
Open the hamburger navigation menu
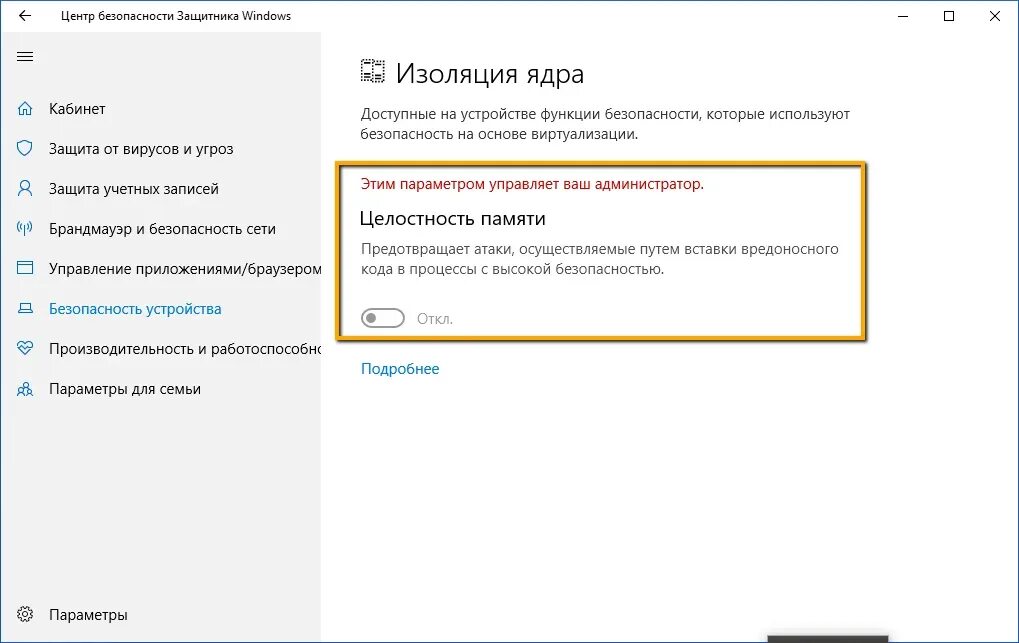pos(25,57)
